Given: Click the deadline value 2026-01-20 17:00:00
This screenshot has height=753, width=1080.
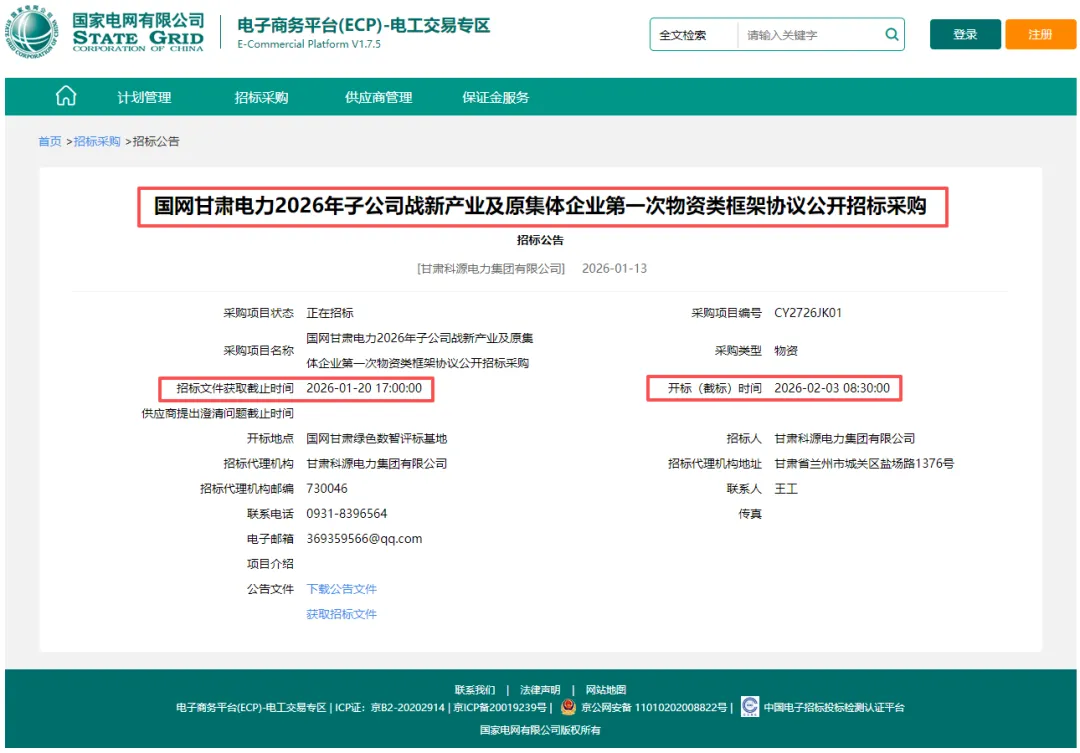Looking at the screenshot, I should [x=364, y=388].
